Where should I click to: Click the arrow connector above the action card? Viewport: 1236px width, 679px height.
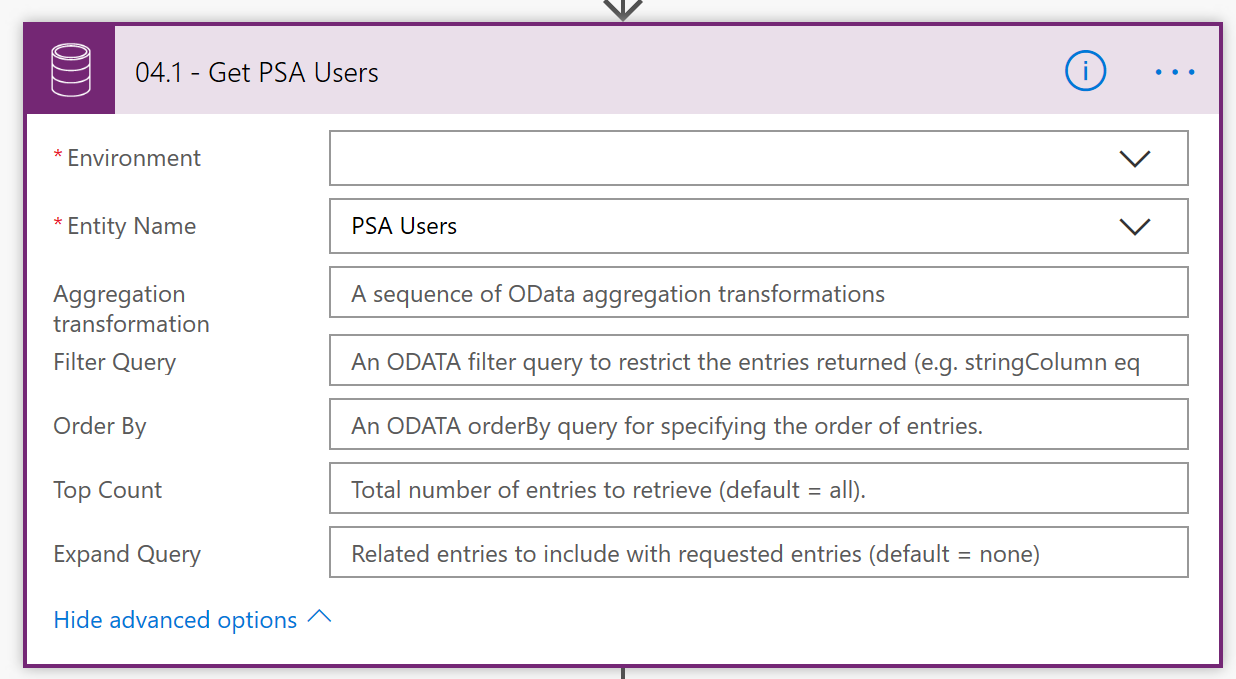coord(623,9)
